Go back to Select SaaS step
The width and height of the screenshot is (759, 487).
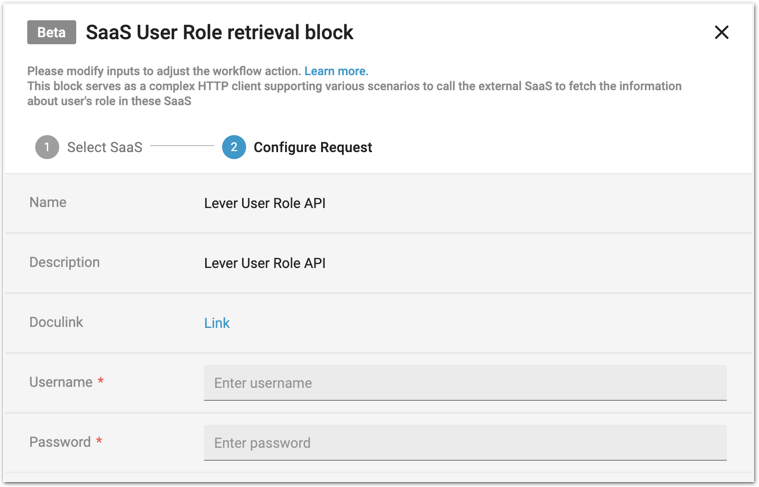tap(104, 147)
